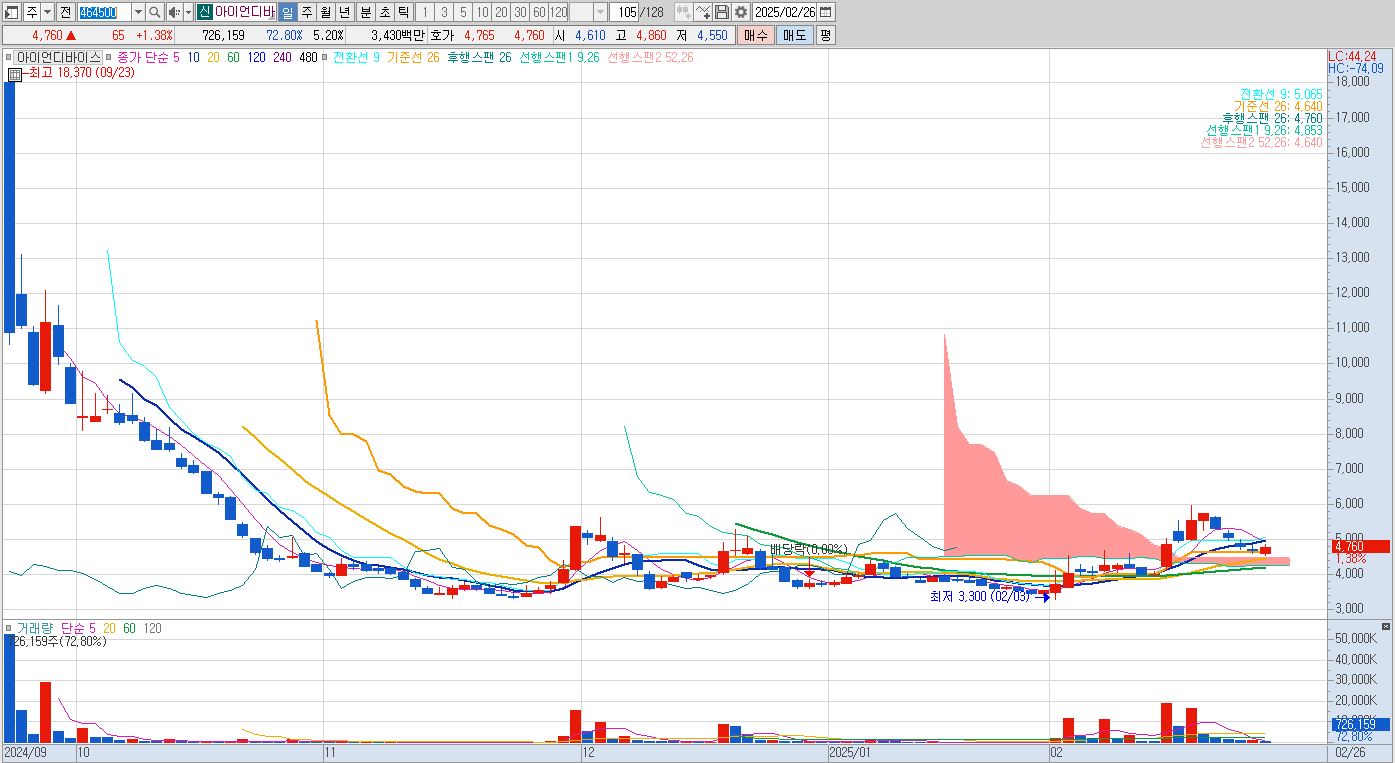
Task: Toggle price panel square marker icon
Action: [x=8, y=58]
